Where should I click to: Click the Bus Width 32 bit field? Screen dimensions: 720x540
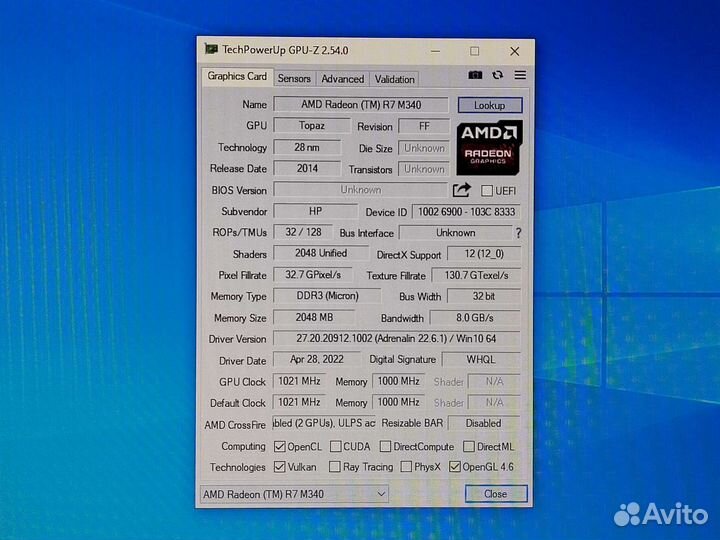point(484,297)
